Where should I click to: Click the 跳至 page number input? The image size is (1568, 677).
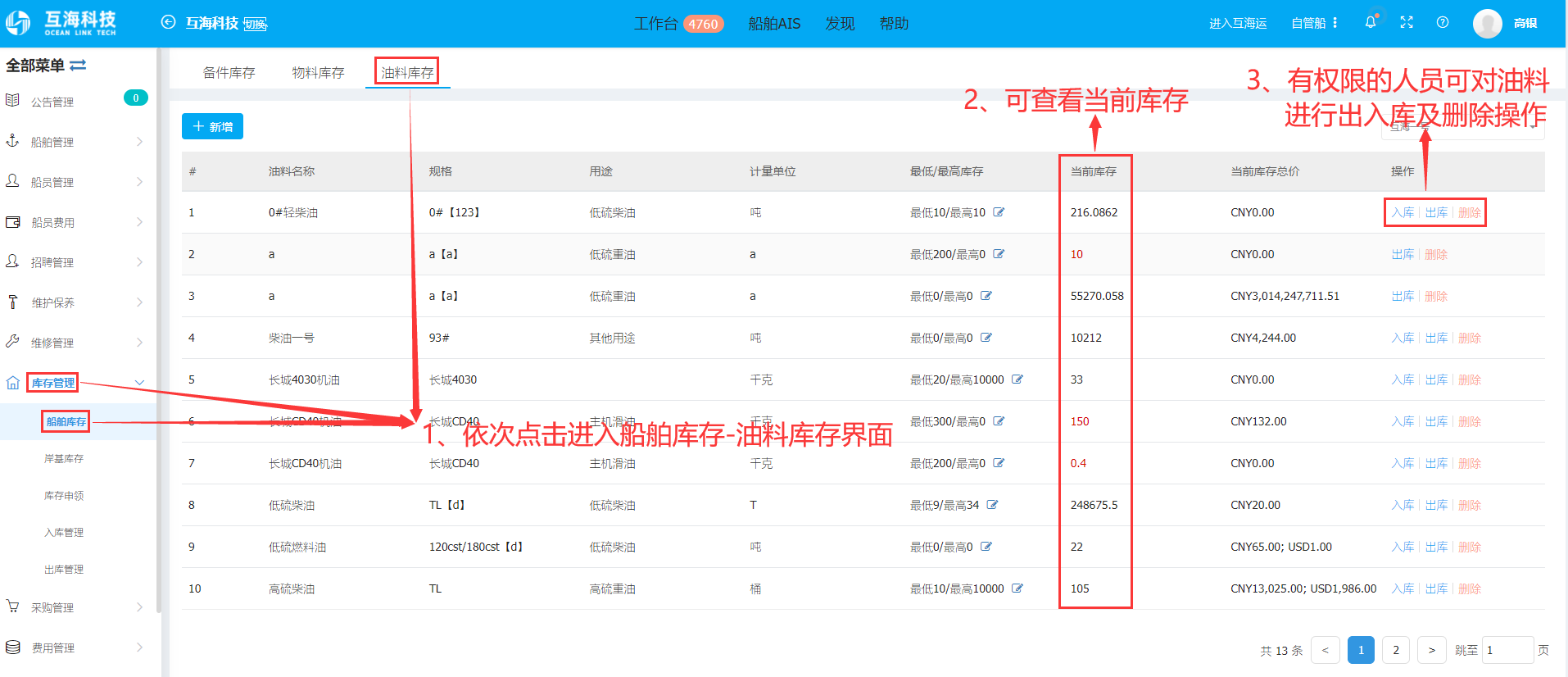[x=1507, y=650]
